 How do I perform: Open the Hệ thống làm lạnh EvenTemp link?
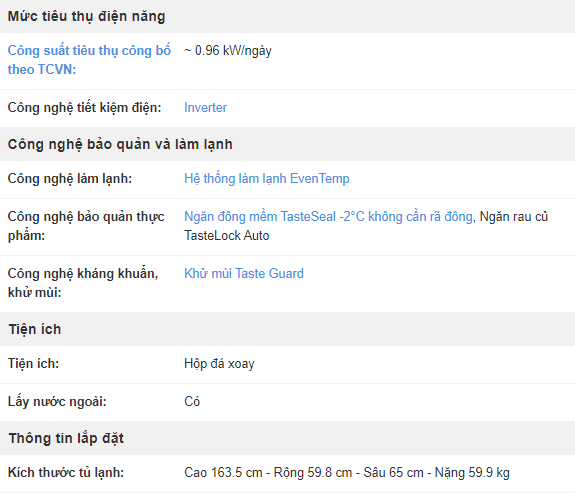(267, 179)
